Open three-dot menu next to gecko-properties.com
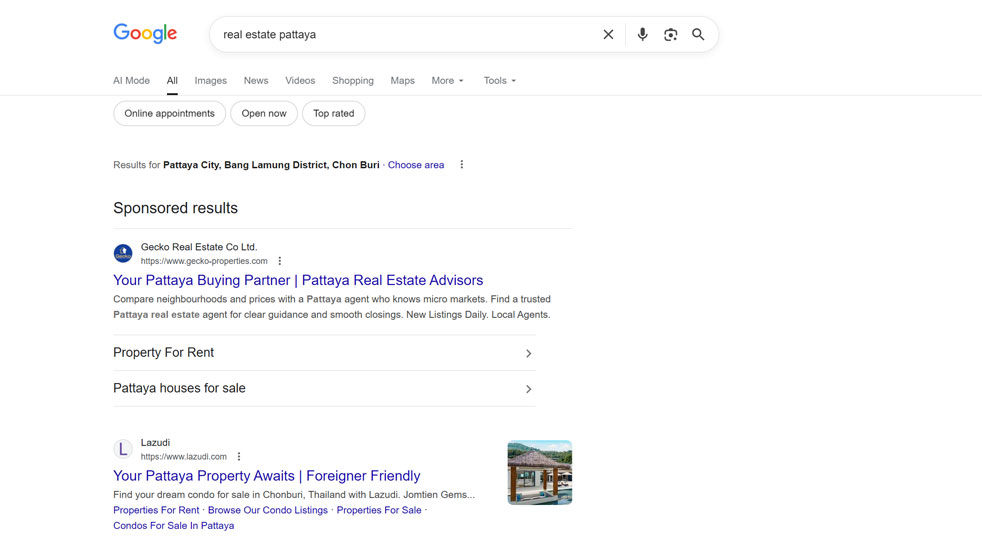The image size is (982, 552). coord(280,261)
